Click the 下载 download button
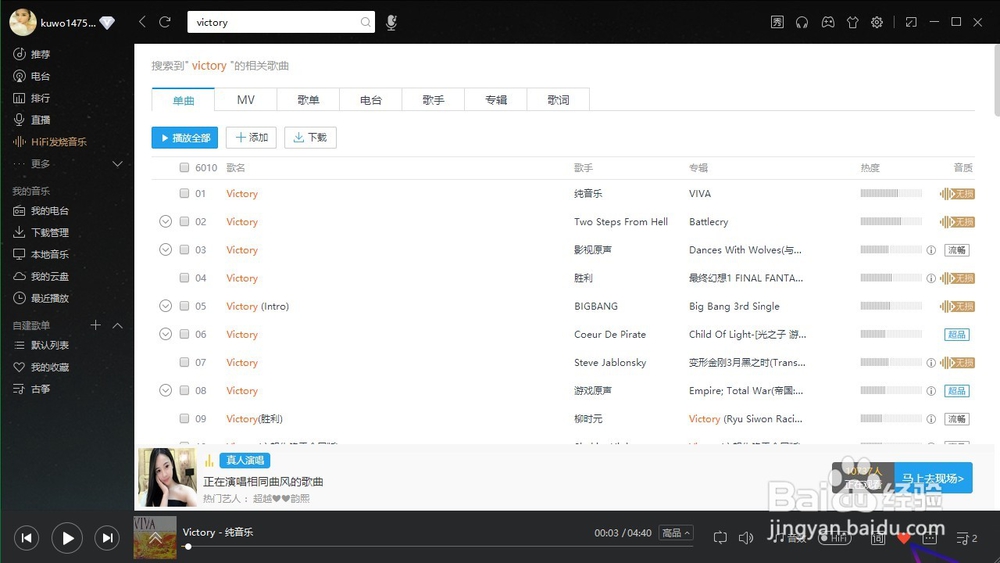 310,137
